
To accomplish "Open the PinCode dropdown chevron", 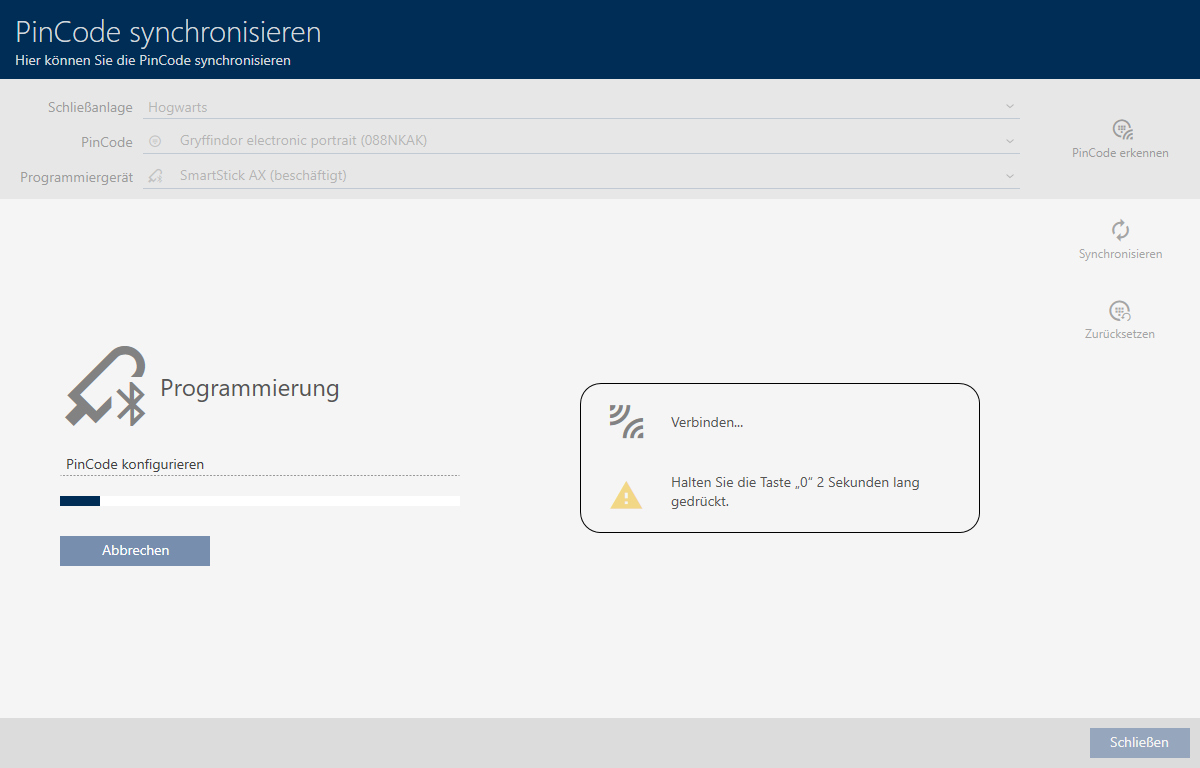I will [x=1009, y=141].
